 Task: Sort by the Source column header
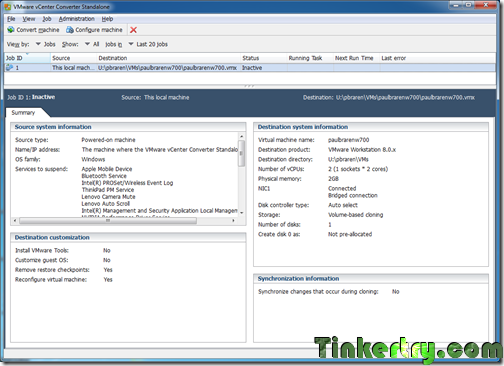tap(74, 58)
